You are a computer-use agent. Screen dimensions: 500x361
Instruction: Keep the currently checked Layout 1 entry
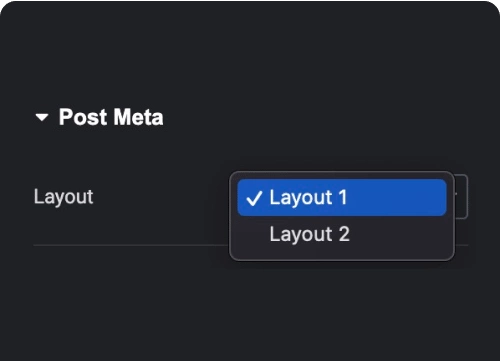[342, 197]
